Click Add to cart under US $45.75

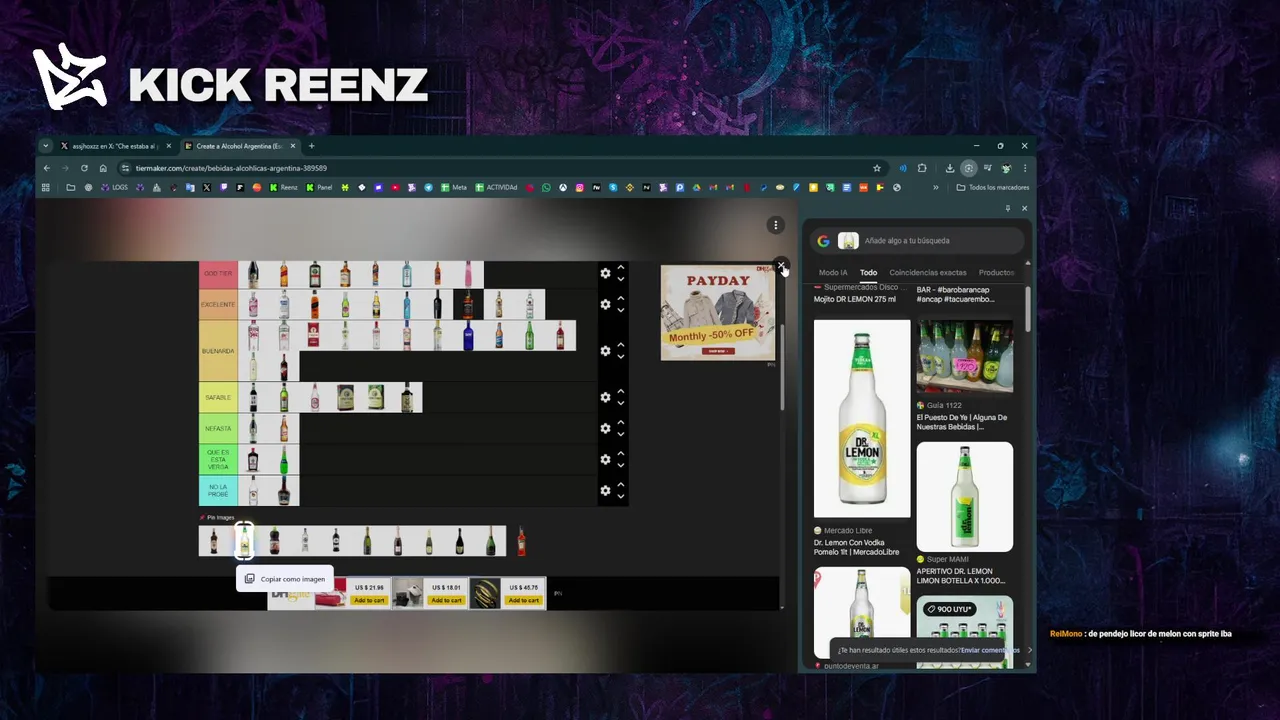tap(523, 600)
